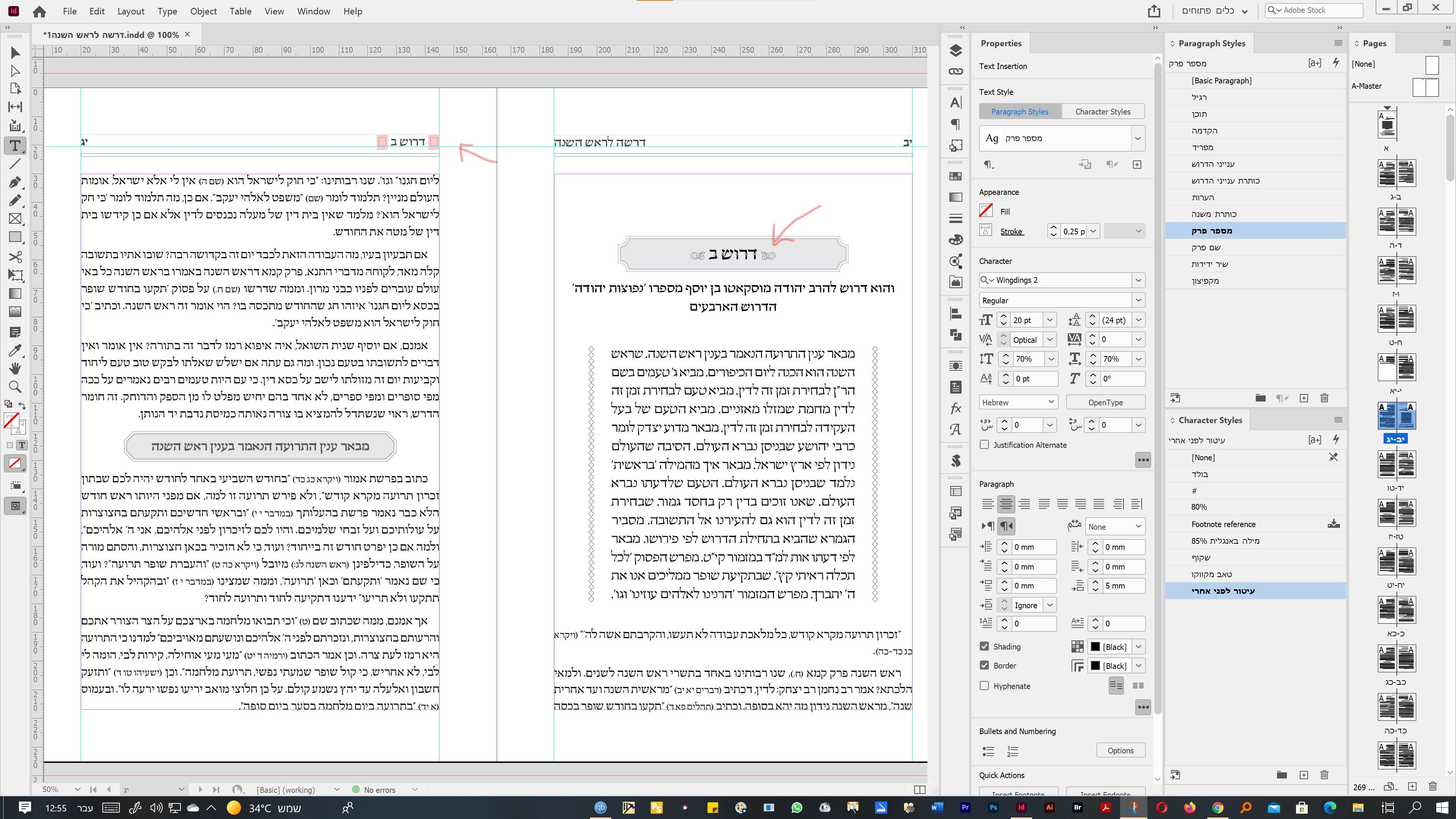Open Photoshop from the Windows taskbar

click(993, 808)
